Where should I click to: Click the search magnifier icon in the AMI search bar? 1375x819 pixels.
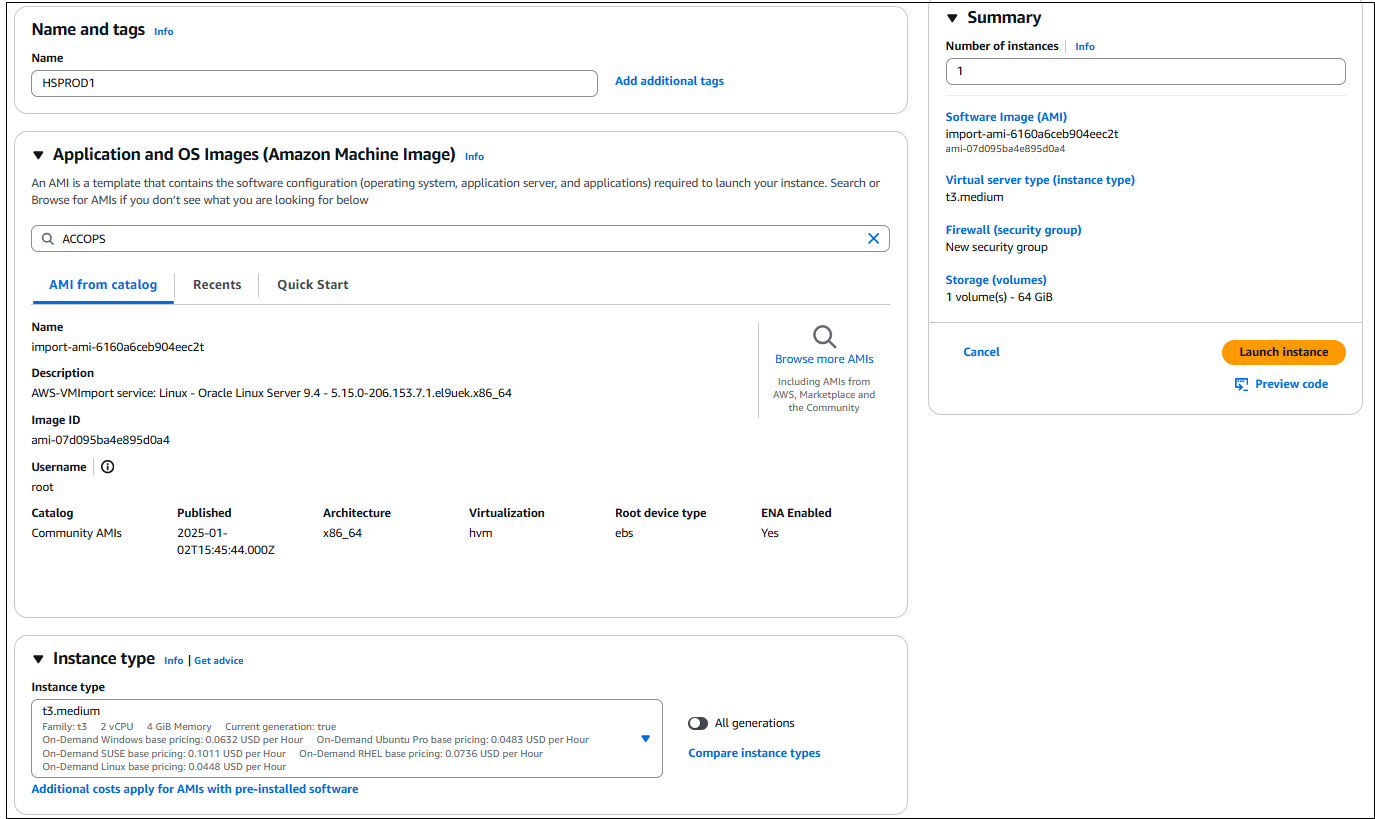click(x=47, y=238)
